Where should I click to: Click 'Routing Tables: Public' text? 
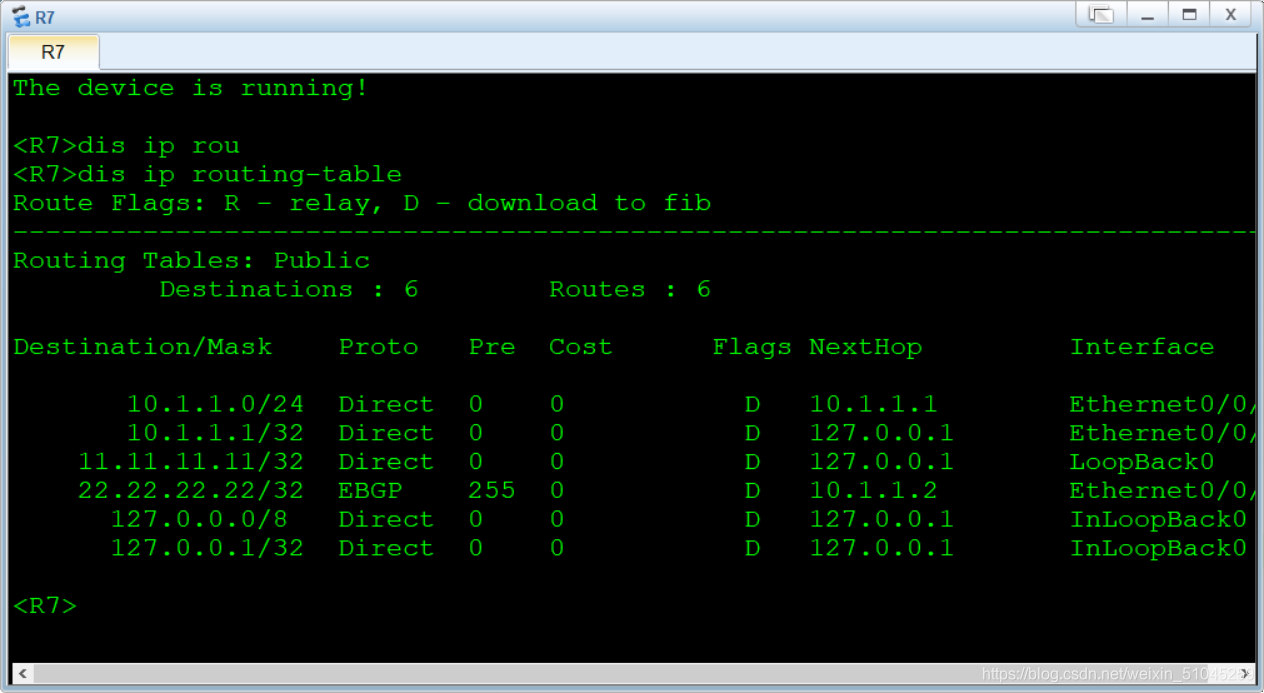click(x=191, y=261)
